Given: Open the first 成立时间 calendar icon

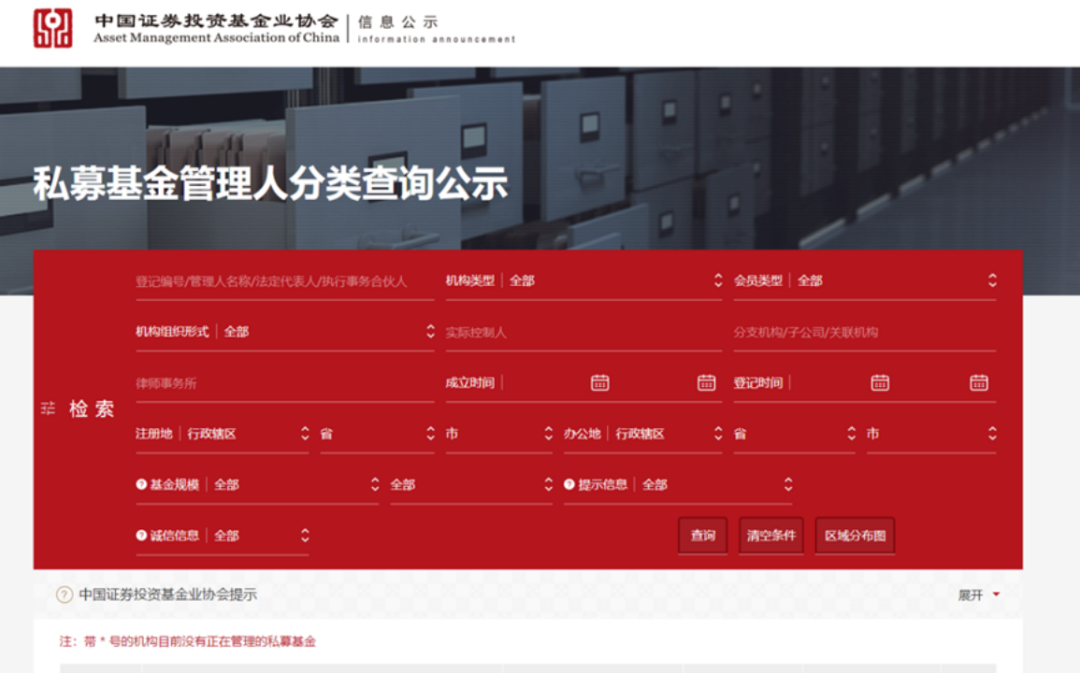Looking at the screenshot, I should tap(600, 382).
